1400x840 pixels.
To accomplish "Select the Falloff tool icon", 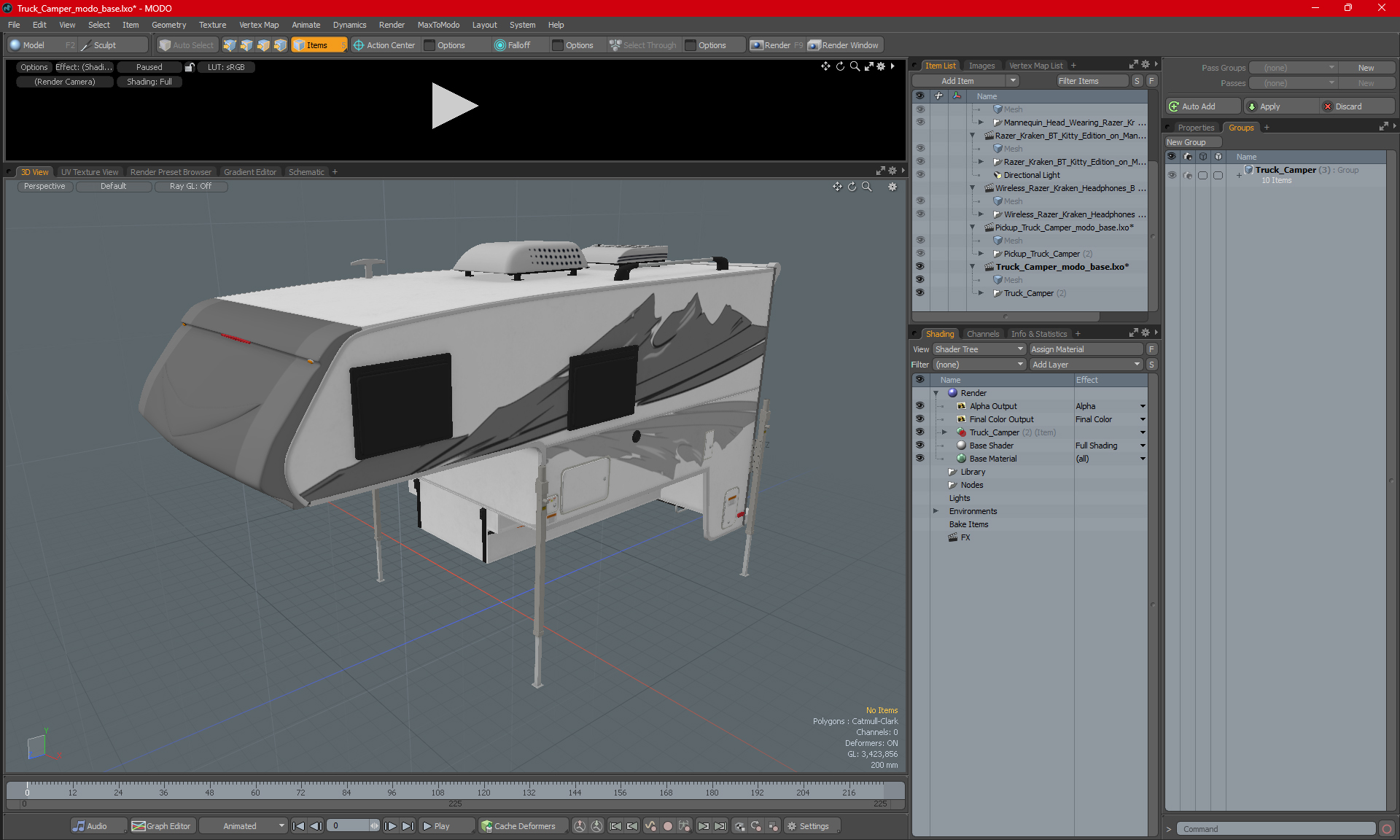I will 500,45.
